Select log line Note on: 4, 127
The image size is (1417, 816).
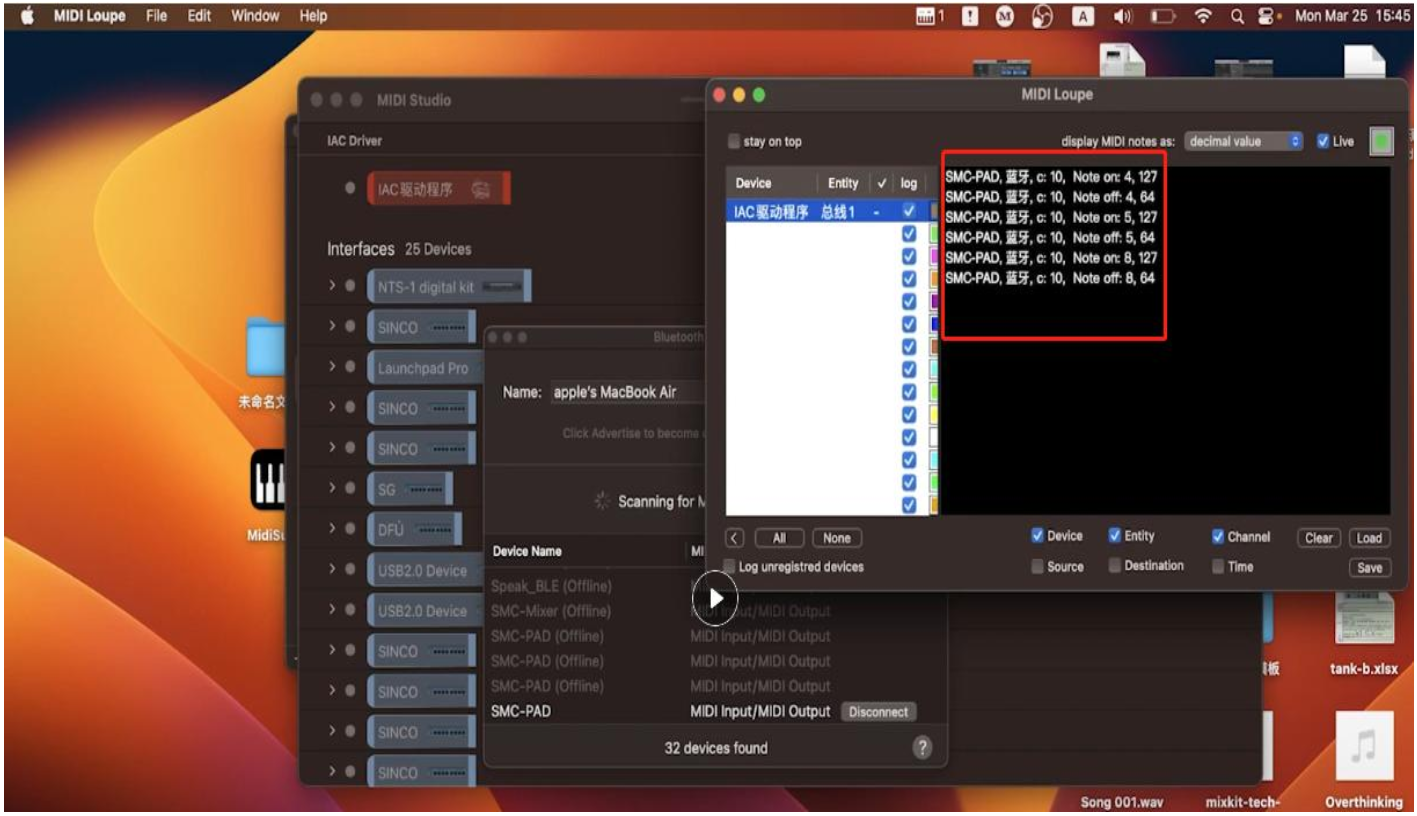coord(1051,177)
